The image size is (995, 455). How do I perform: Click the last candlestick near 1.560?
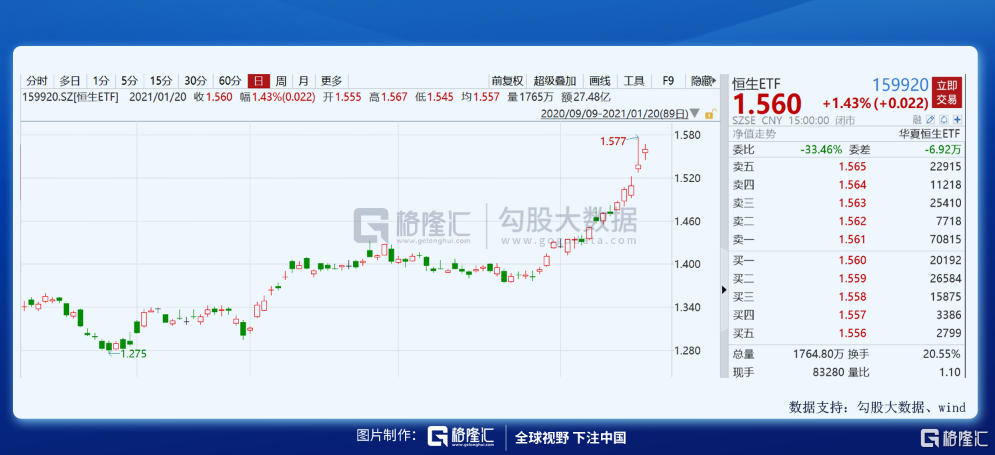point(645,151)
